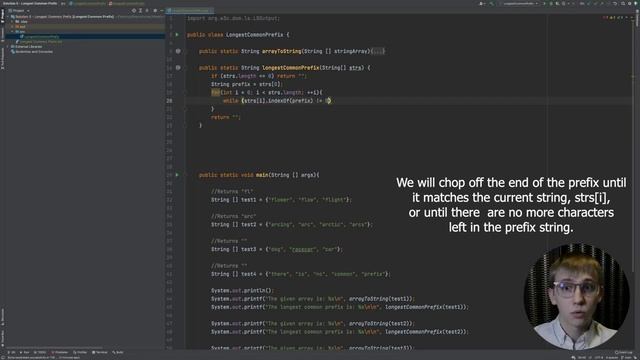
Task: Click the green Run button in toolbar
Action: (544, 3)
